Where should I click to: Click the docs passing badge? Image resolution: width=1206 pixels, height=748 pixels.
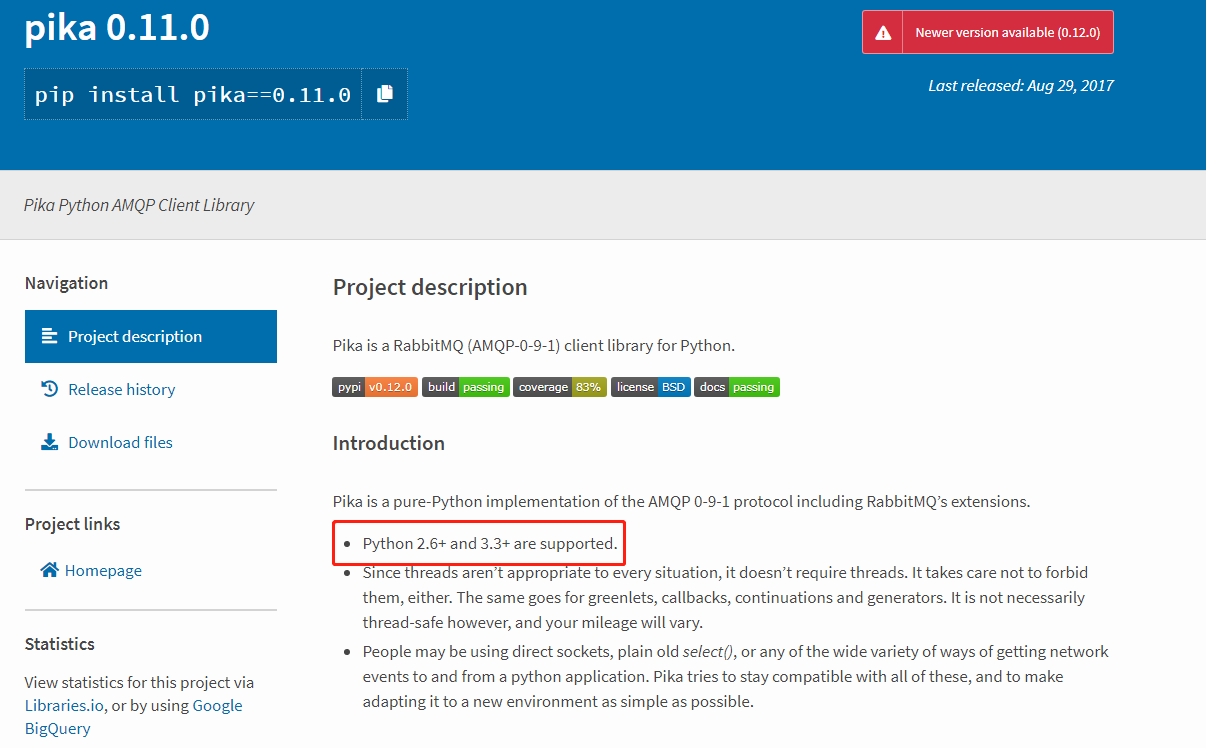(x=737, y=387)
